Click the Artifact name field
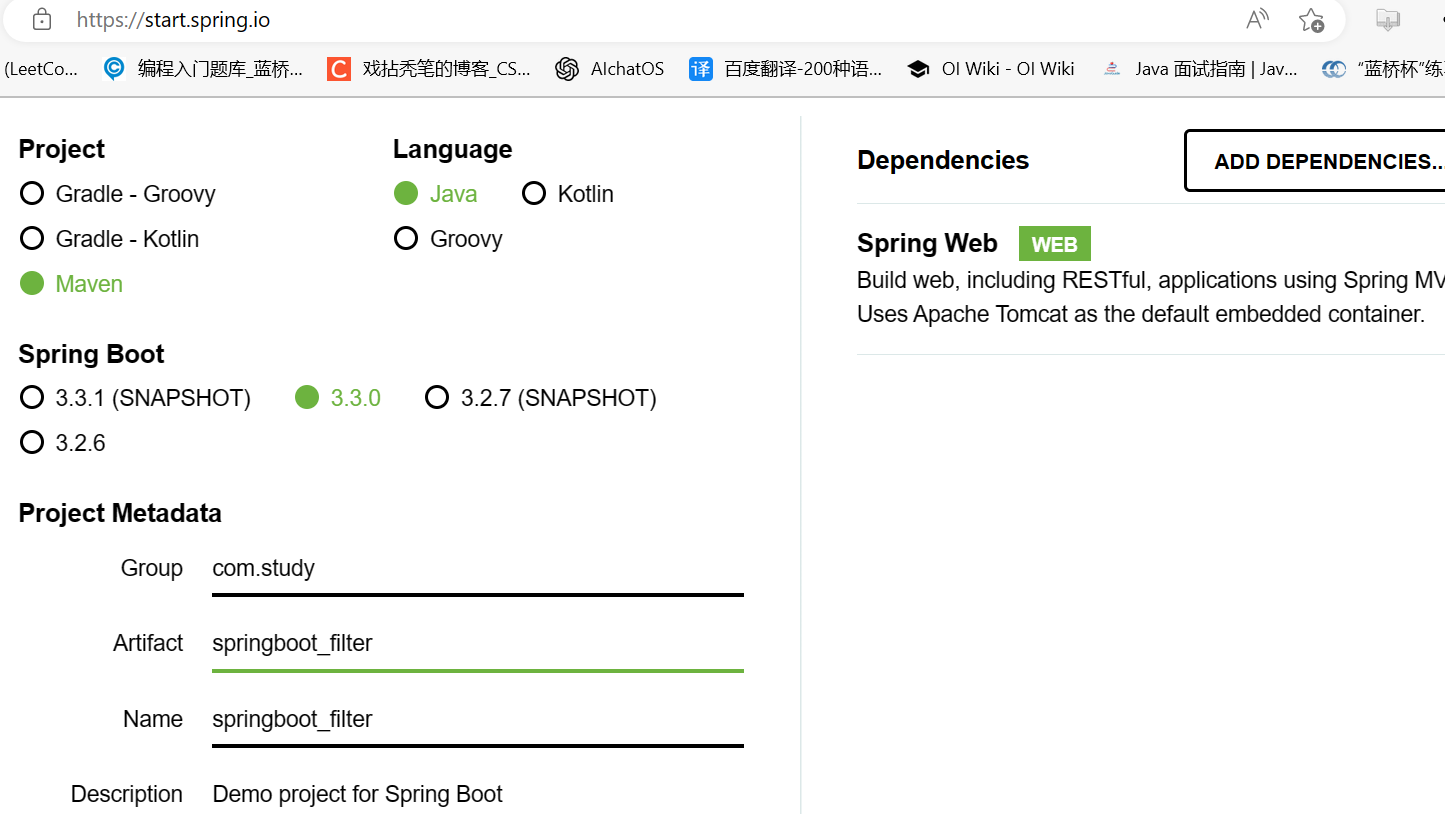1445x814 pixels. click(x=478, y=643)
